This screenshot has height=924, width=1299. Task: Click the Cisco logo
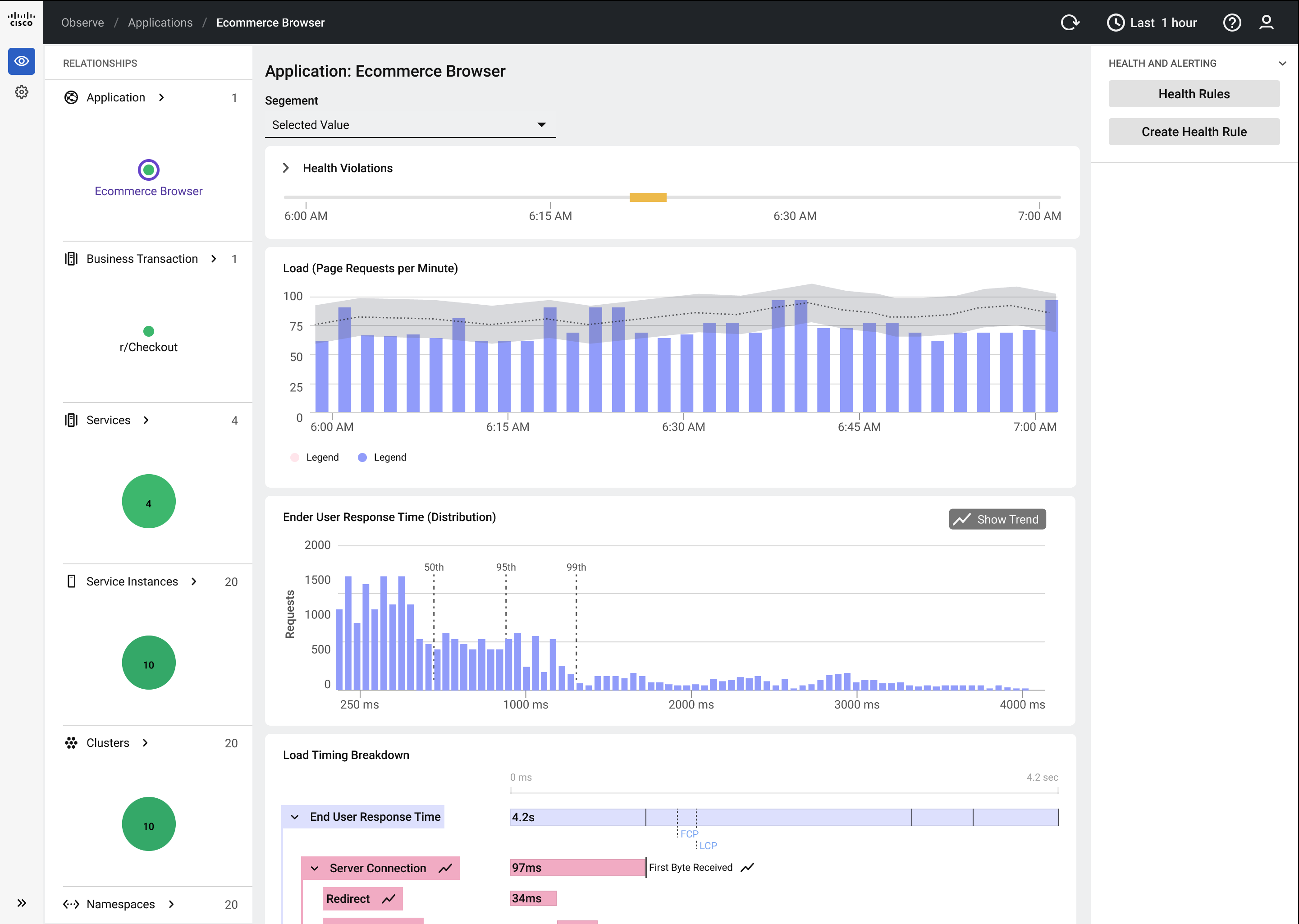coord(22,20)
